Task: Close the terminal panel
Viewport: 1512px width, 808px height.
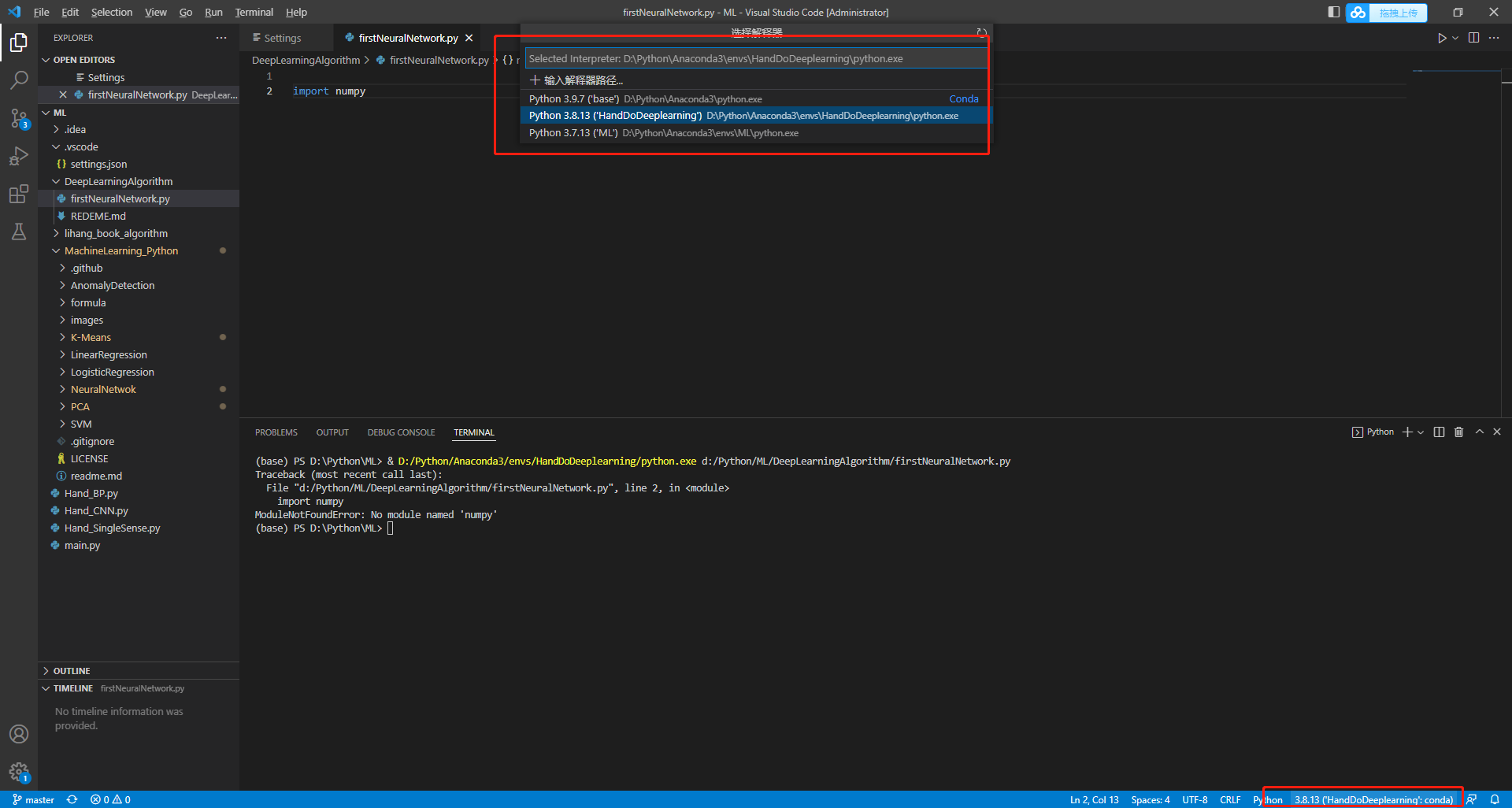Action: (1497, 432)
